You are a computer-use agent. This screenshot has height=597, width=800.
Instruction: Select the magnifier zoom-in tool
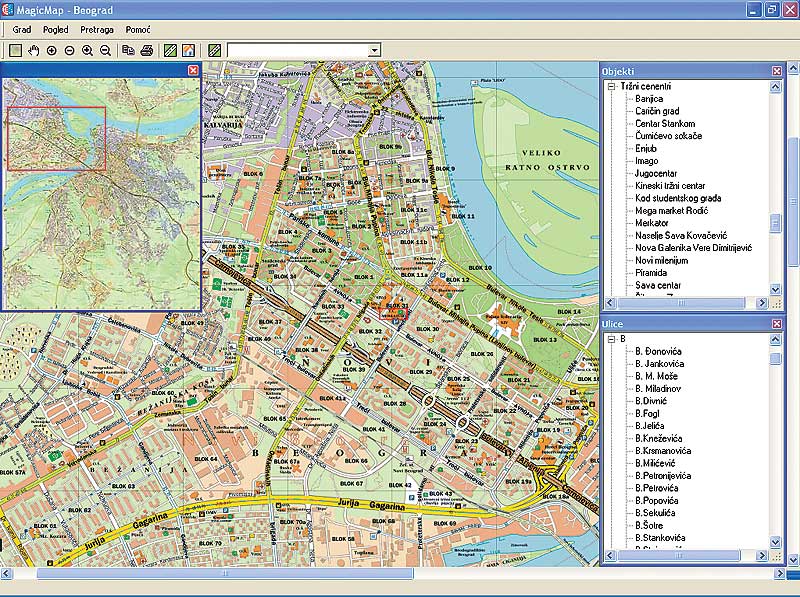tap(87, 51)
